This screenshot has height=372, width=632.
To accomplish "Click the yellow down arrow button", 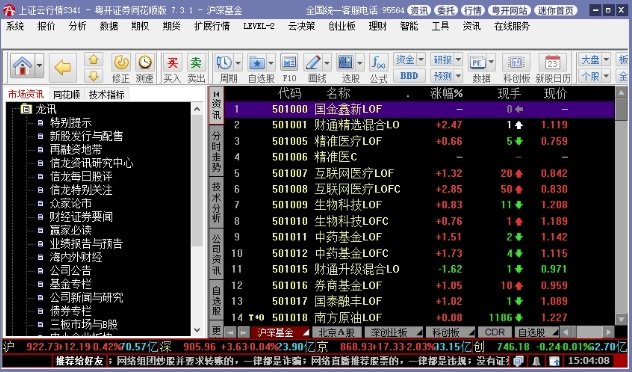I will 94,75.
